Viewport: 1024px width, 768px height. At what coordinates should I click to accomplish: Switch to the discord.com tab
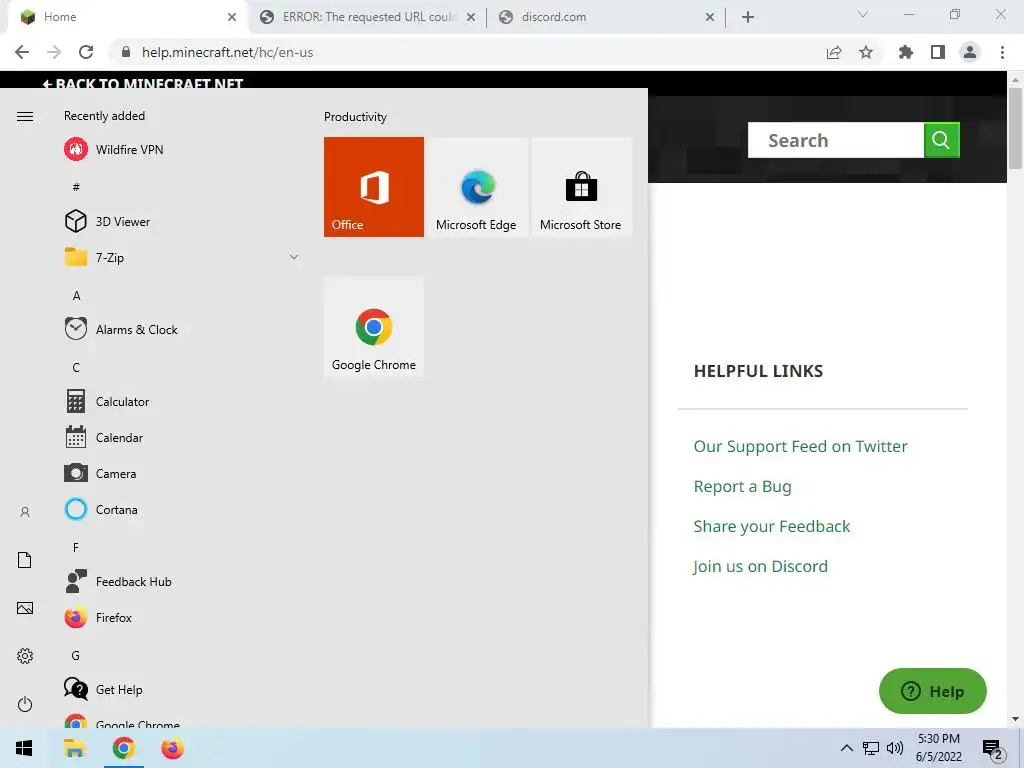point(607,17)
